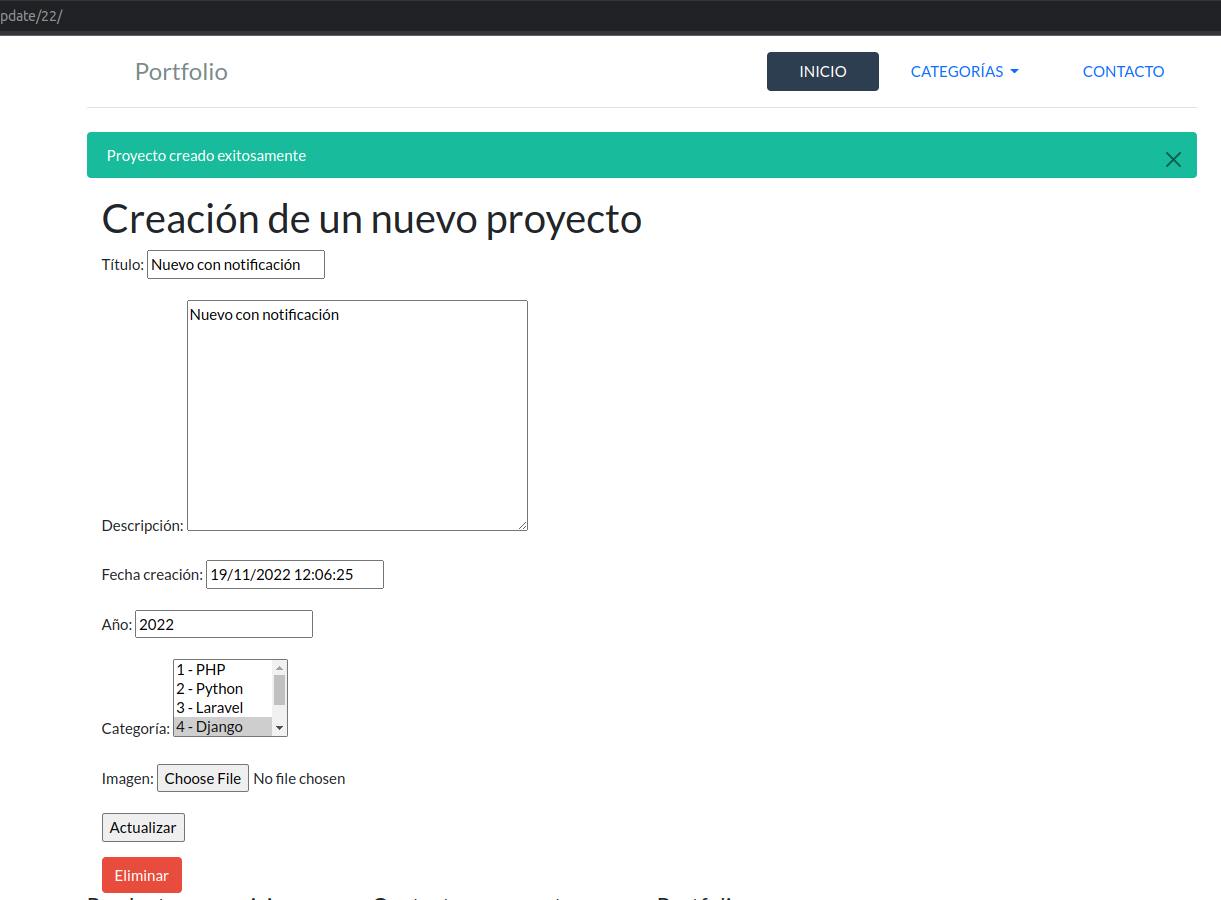Expand the CATEGORÍAS dropdown menu
Image resolution: width=1221 pixels, height=900 pixels.
pyautogui.click(x=964, y=72)
